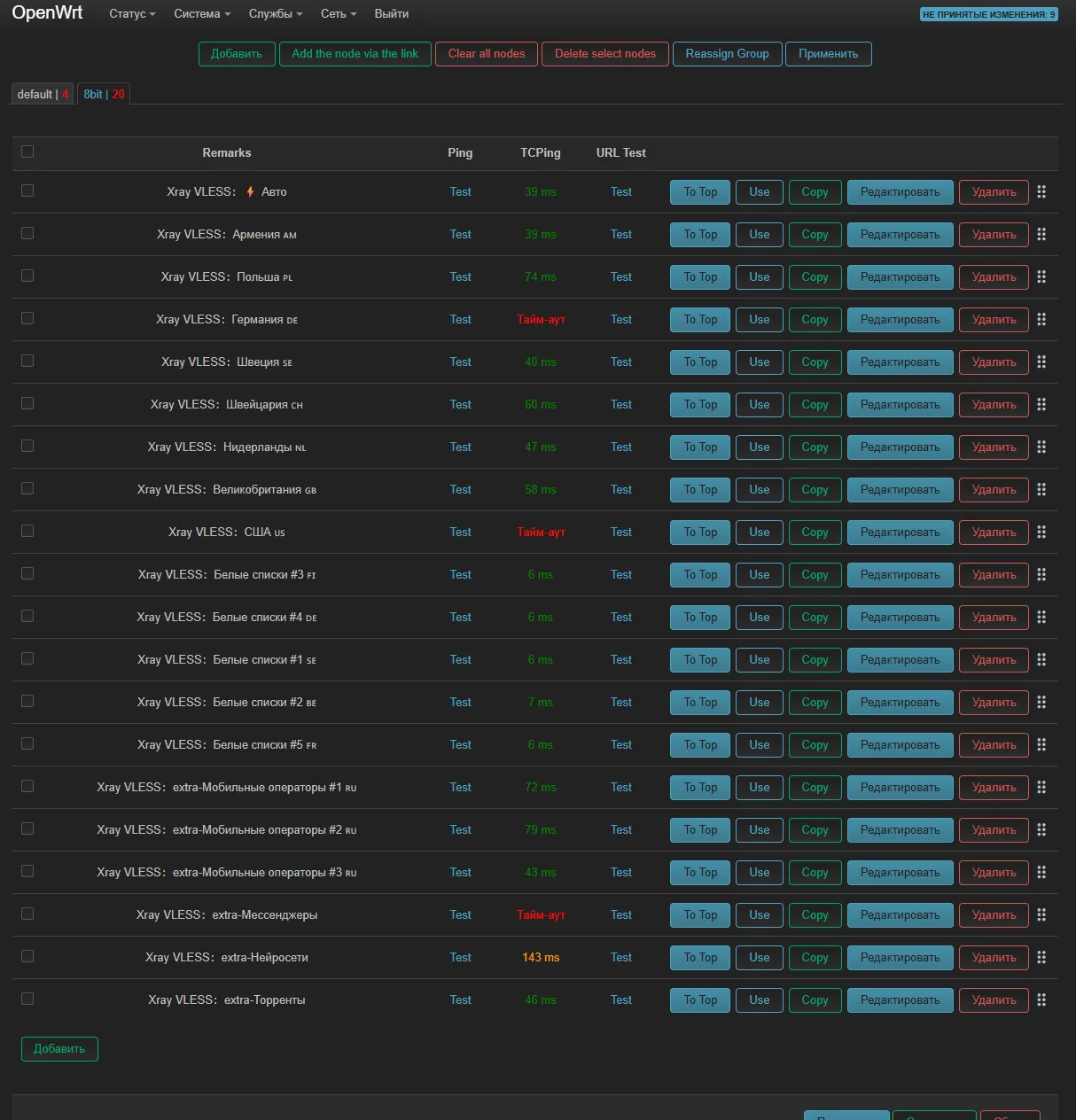This screenshot has height=1120, width=1076.
Task: Tick the select-all checkbox in the table header
Action: coord(27,152)
